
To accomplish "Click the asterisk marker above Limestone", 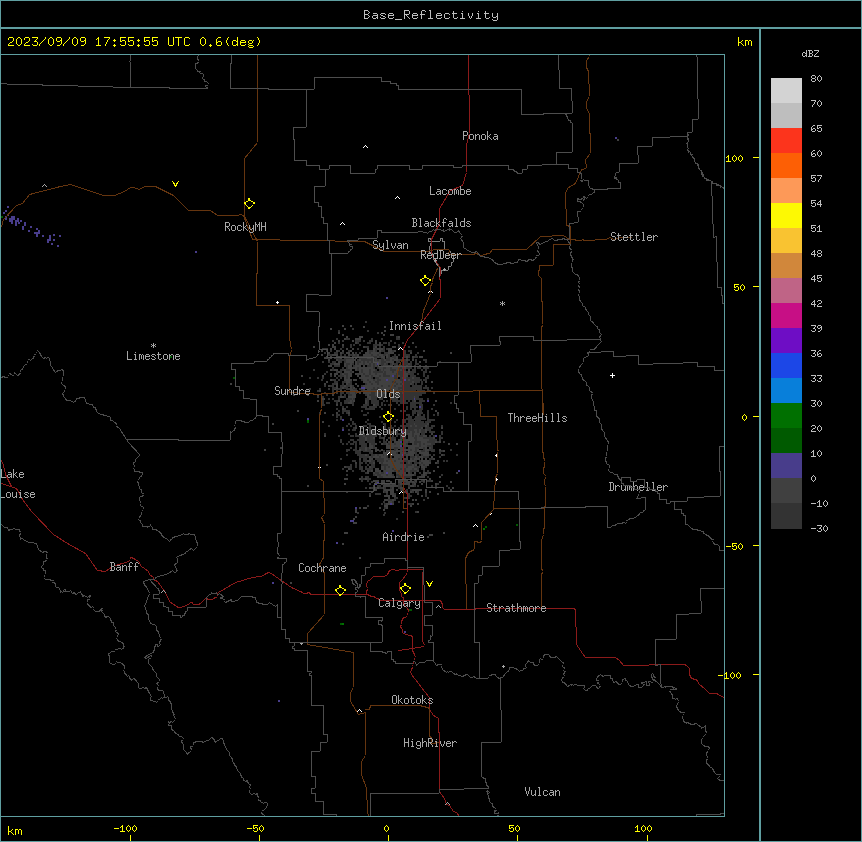I will point(153,346).
